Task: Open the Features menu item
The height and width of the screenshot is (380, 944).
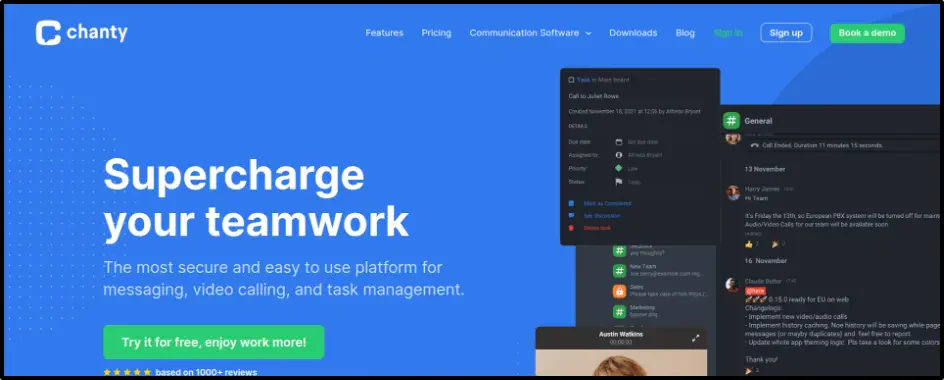Action: click(x=384, y=33)
